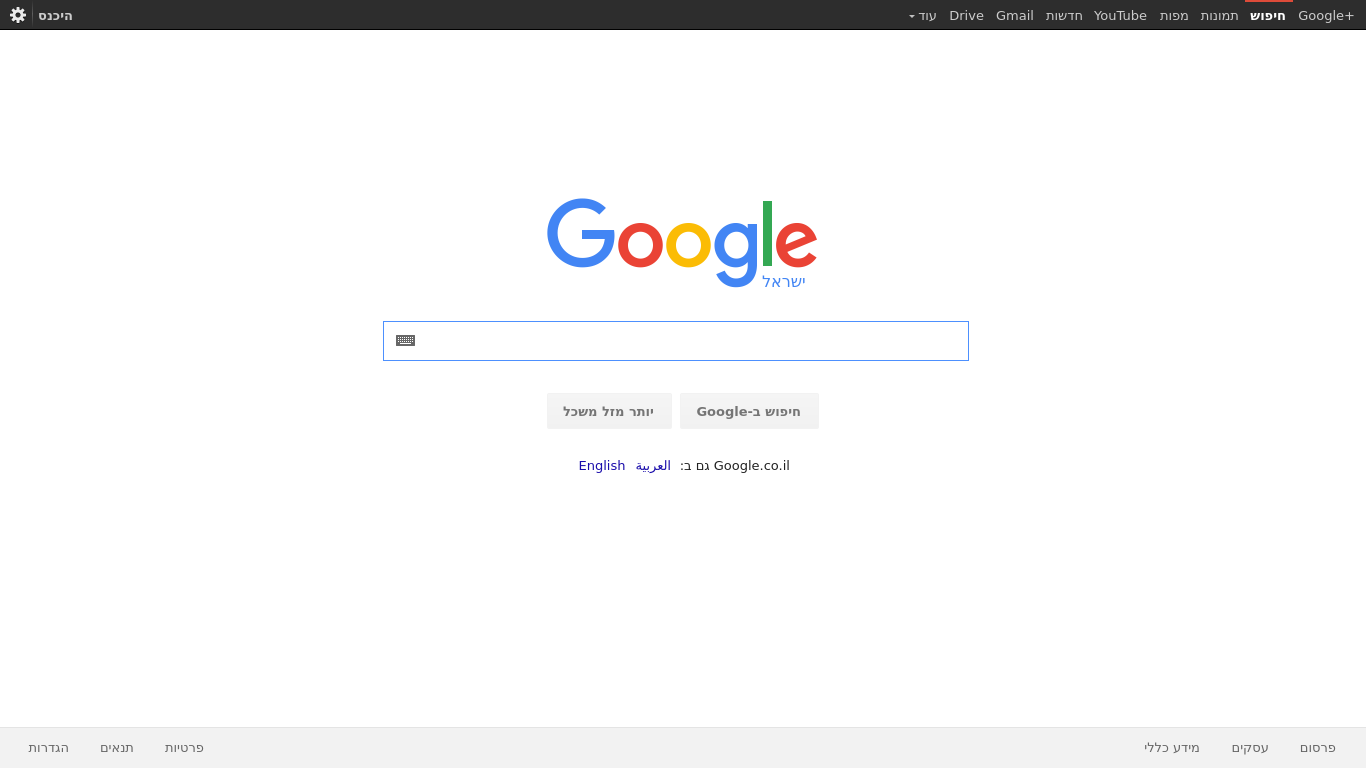This screenshot has width=1366, height=768.
Task: Open the settings gear icon
Action: (x=18, y=15)
